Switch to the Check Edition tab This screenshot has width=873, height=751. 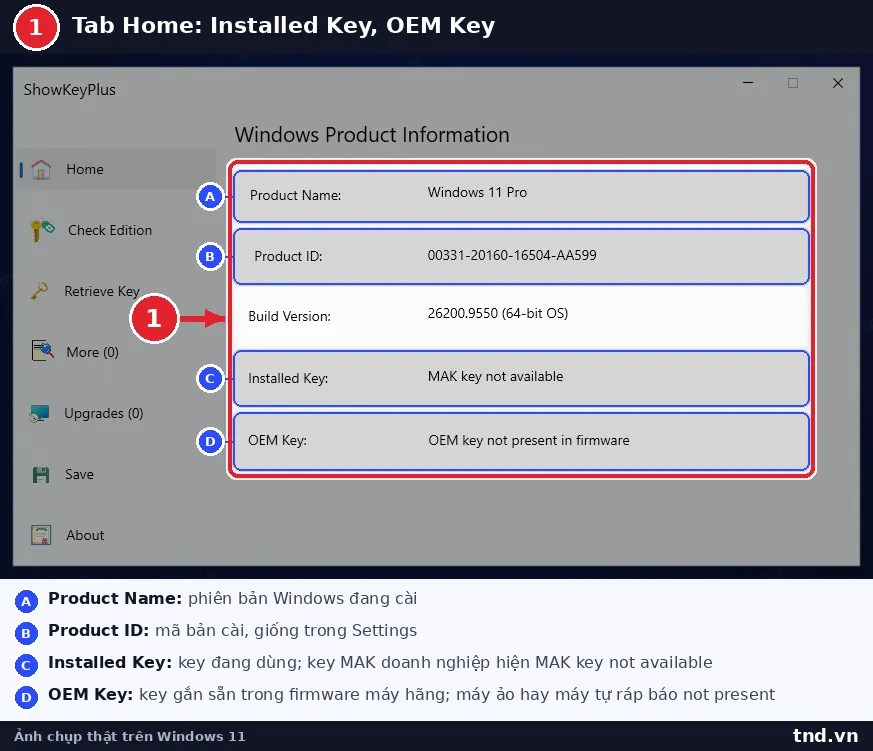click(x=110, y=230)
